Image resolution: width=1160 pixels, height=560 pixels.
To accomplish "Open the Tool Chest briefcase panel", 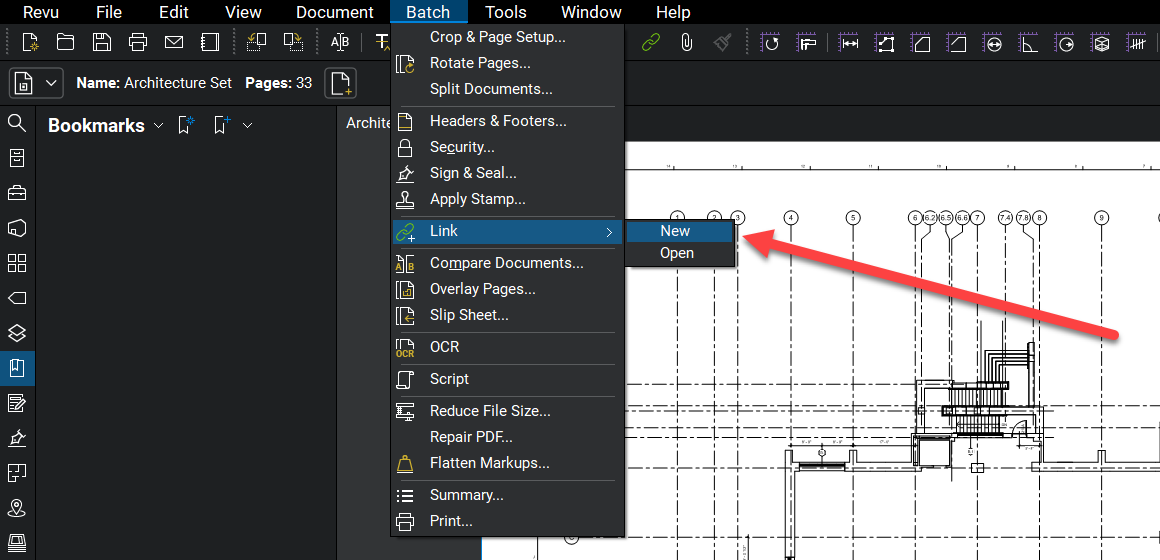I will click(x=17, y=193).
